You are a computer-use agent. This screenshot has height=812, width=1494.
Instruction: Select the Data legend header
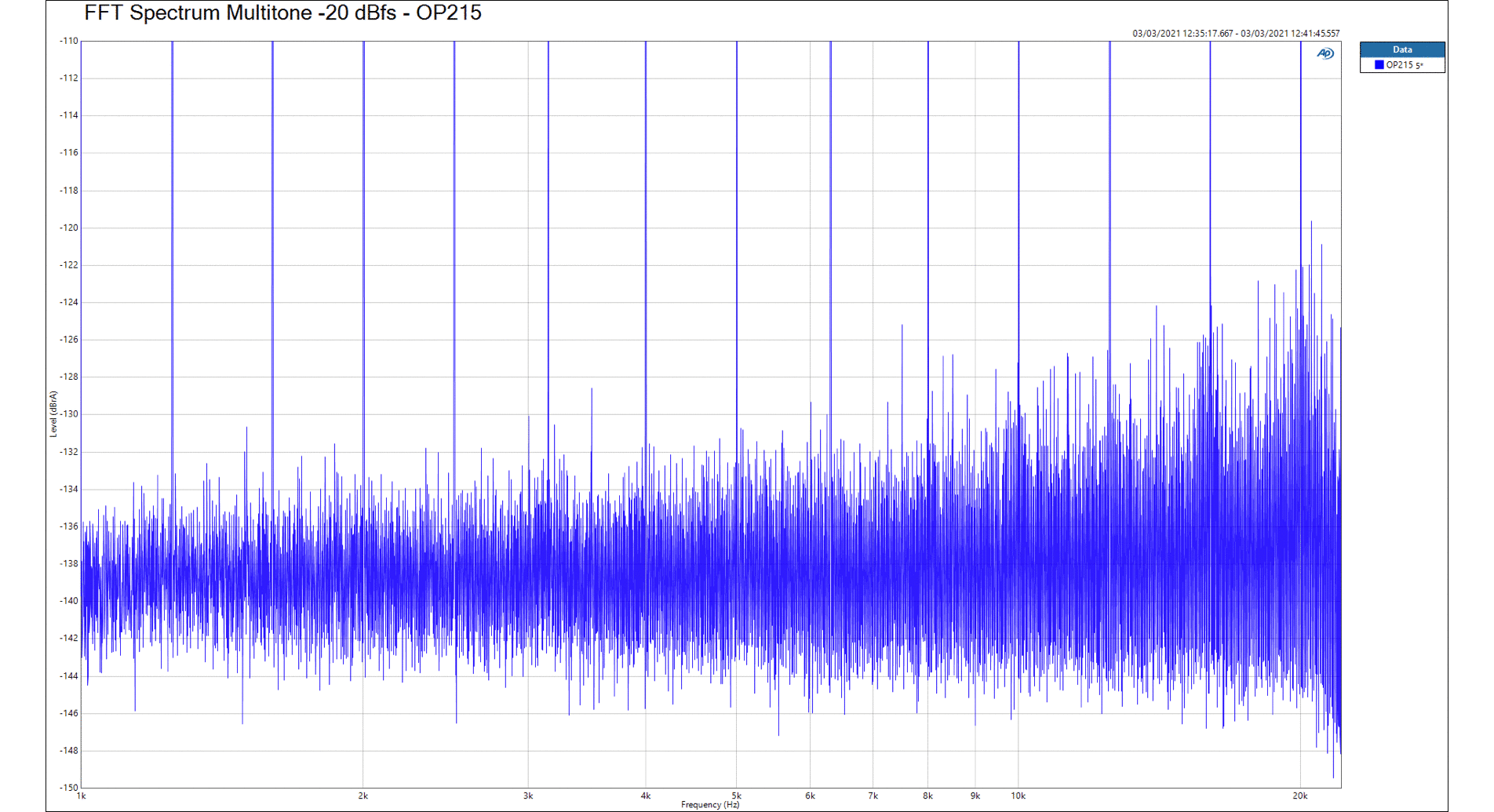coord(1402,49)
